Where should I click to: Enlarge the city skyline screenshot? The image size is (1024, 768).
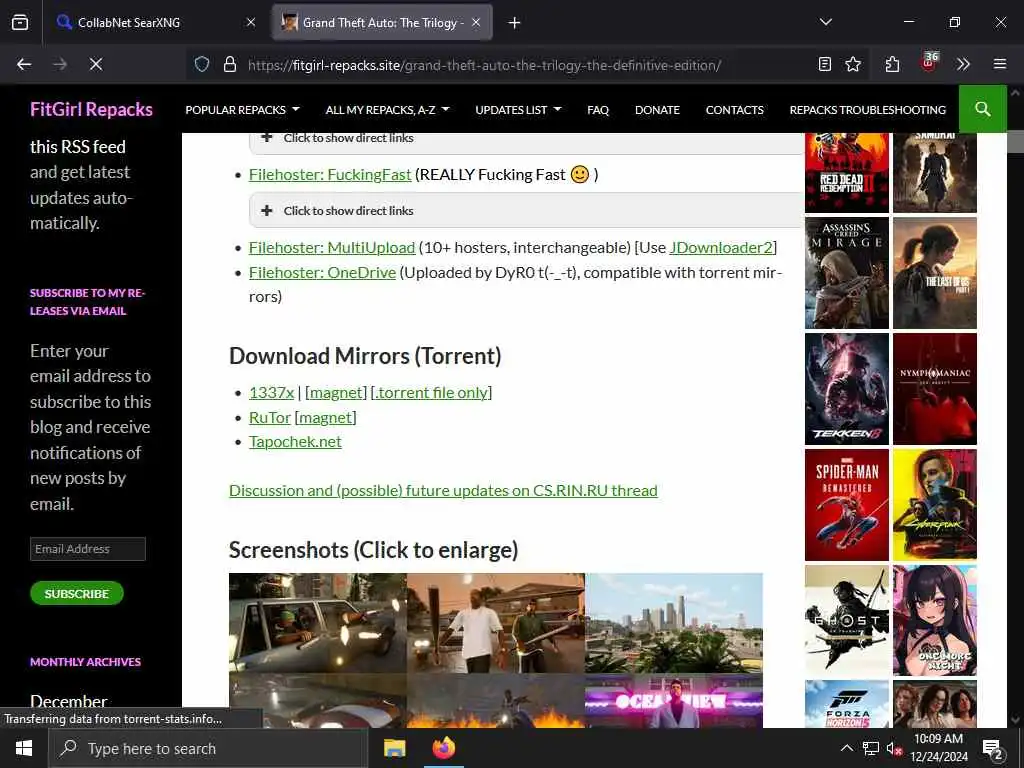(674, 623)
